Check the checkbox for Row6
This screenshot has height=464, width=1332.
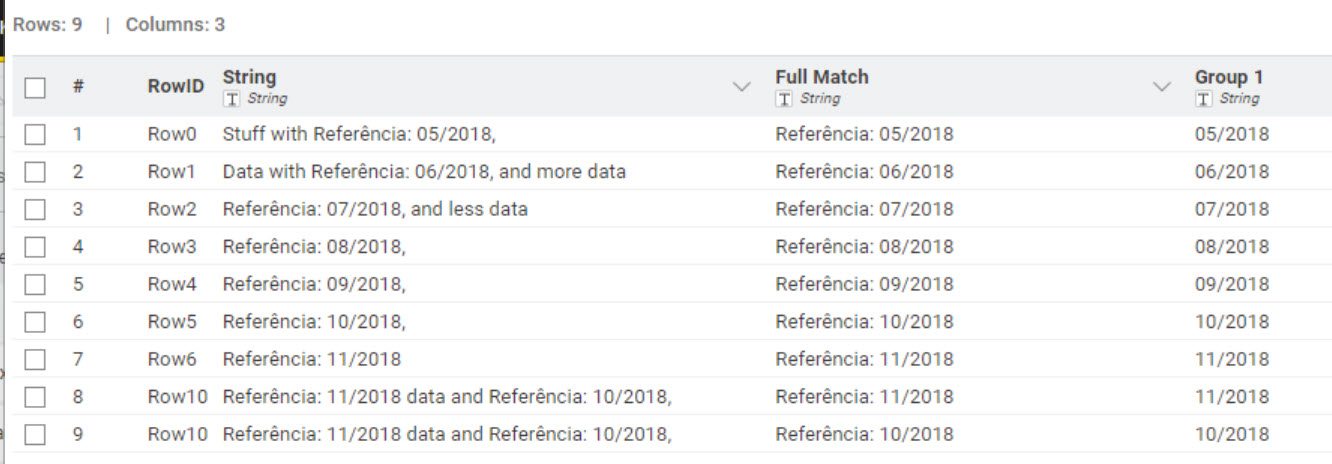click(35, 359)
